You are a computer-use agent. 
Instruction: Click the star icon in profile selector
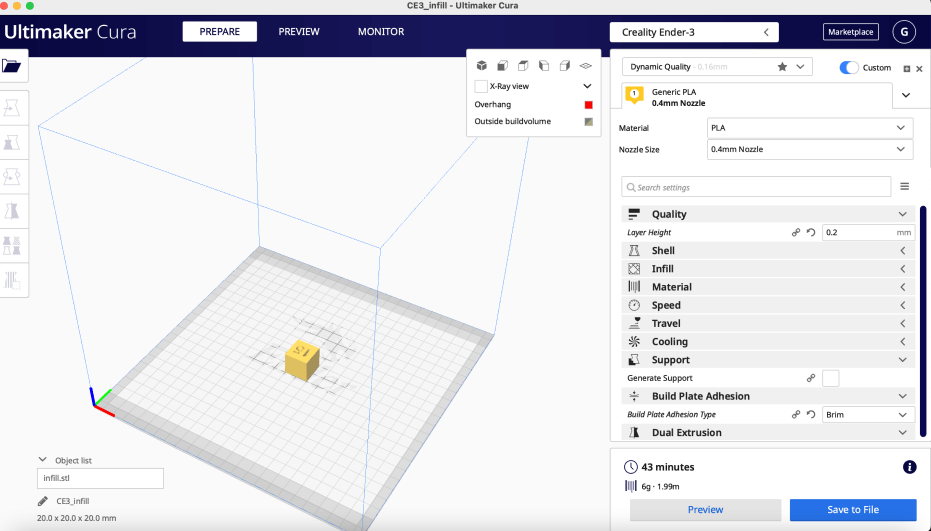tap(783, 67)
